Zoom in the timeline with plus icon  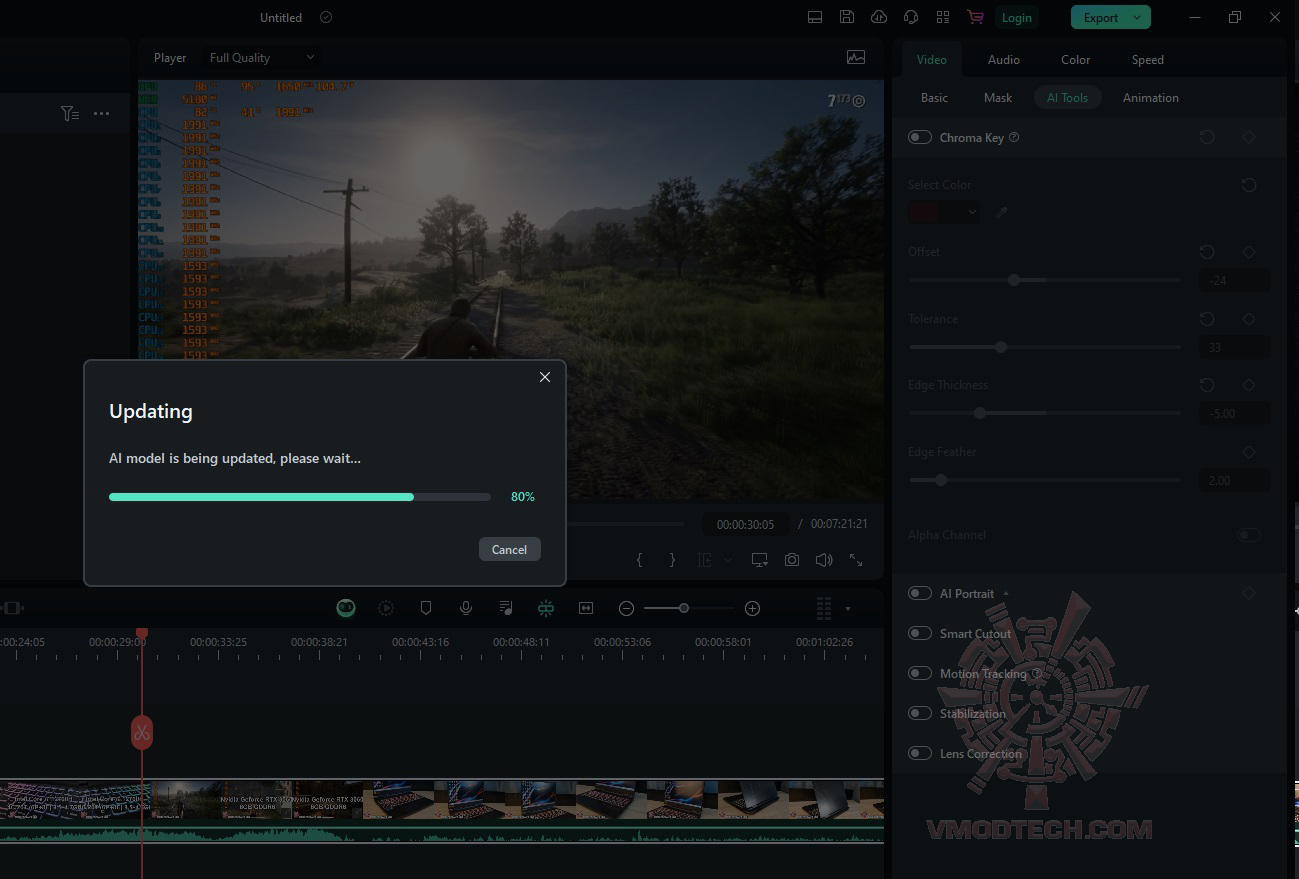[753, 608]
